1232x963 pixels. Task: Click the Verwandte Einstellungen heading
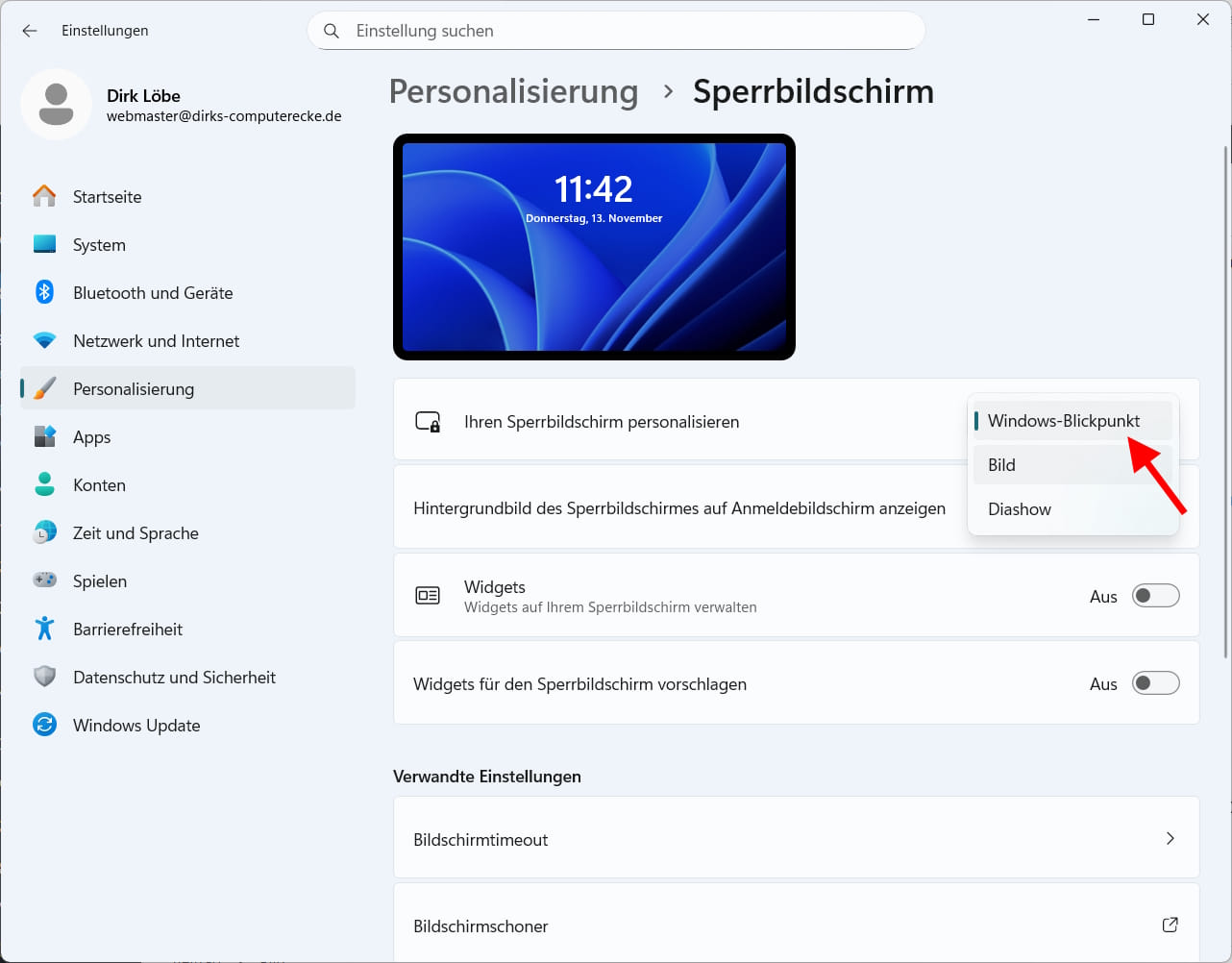487,777
